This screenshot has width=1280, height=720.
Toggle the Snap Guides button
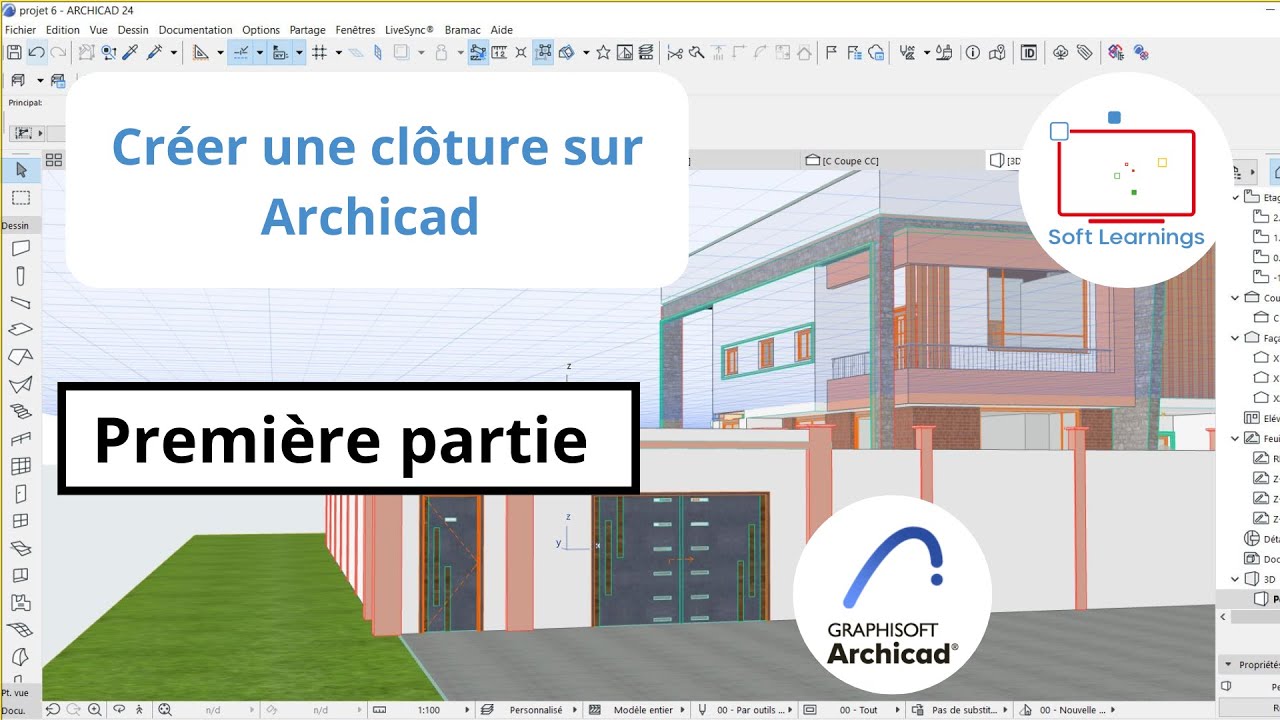(241, 52)
